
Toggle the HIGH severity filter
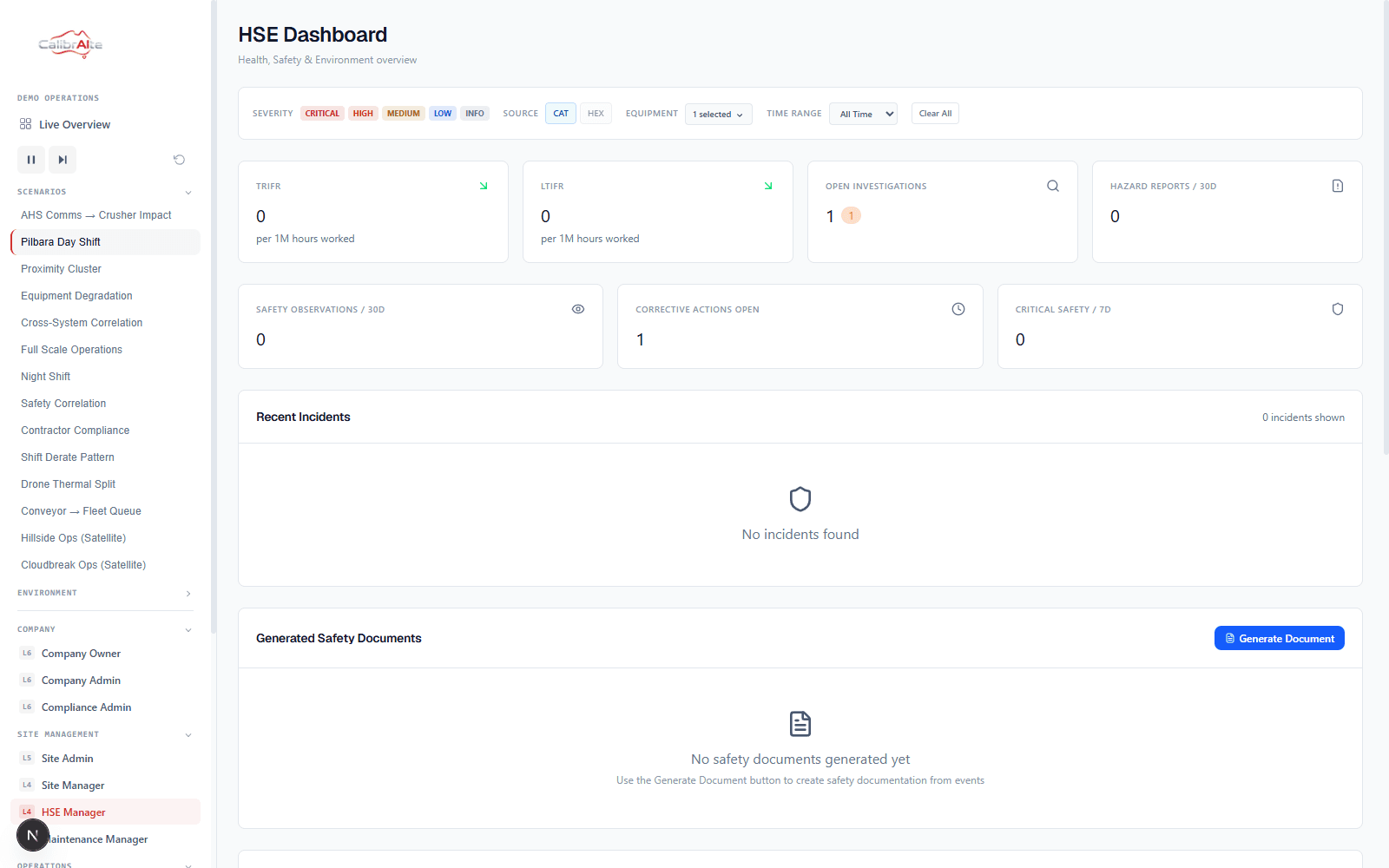point(363,114)
